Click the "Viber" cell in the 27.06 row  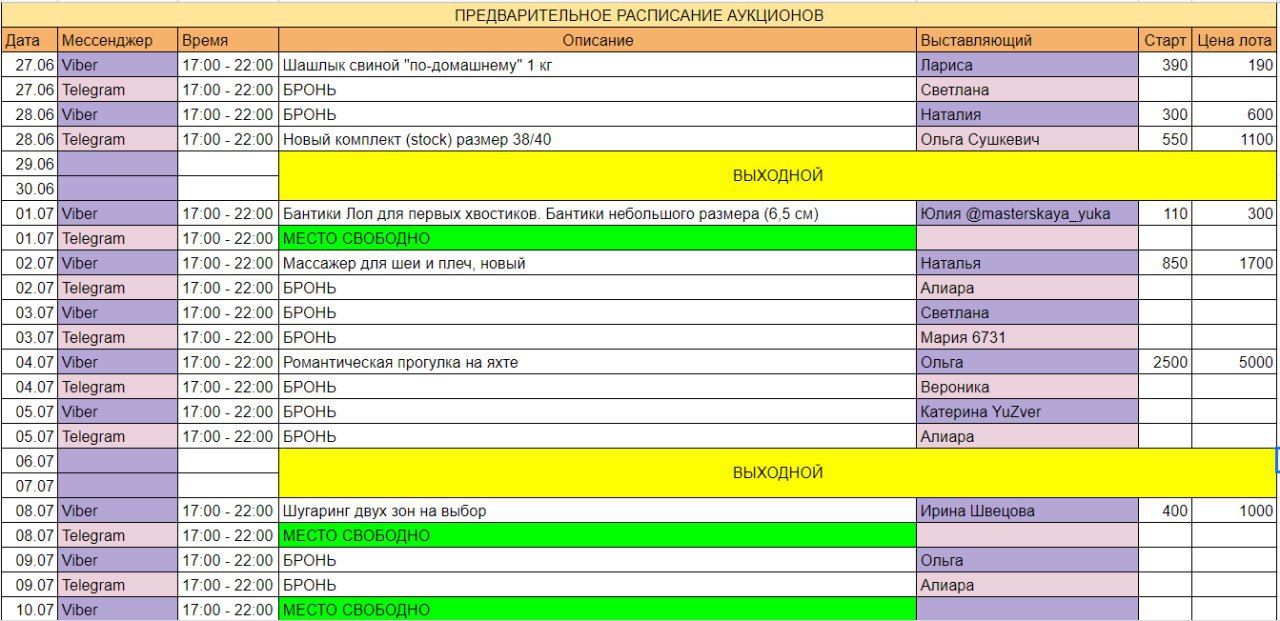[118, 65]
